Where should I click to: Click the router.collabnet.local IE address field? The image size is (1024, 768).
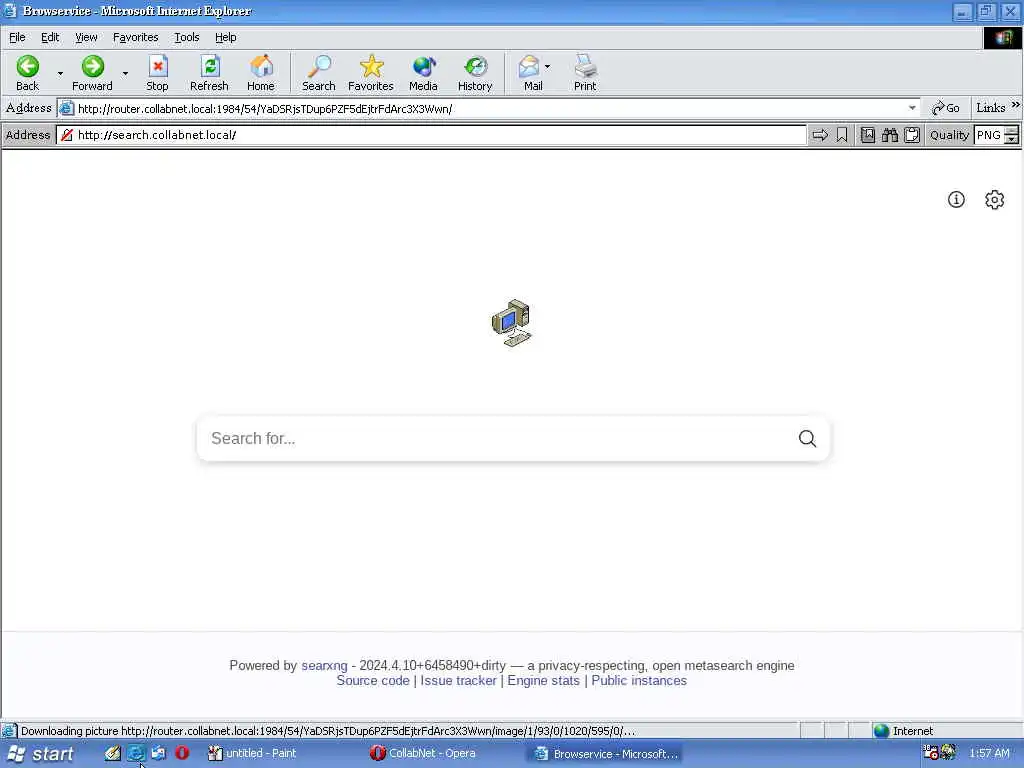click(490, 108)
